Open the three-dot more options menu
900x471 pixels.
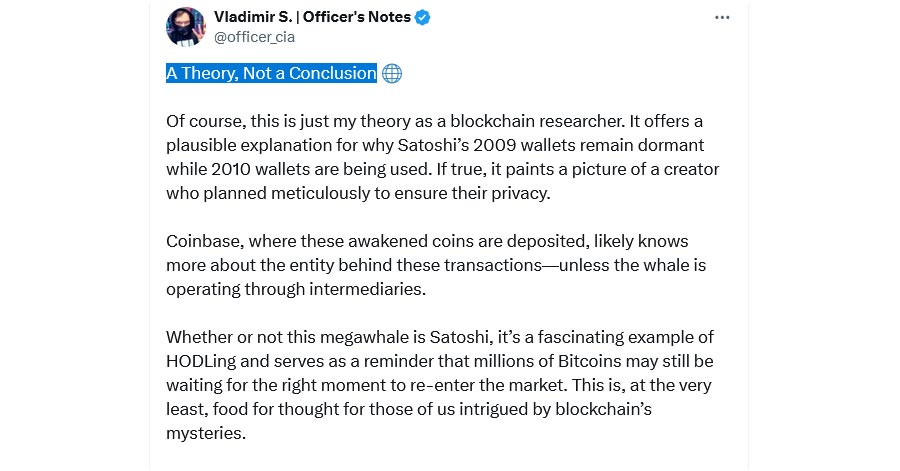[722, 18]
